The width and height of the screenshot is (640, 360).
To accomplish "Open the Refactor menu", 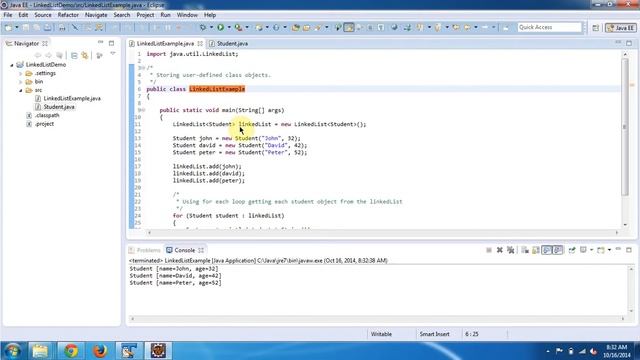I will click(68, 15).
